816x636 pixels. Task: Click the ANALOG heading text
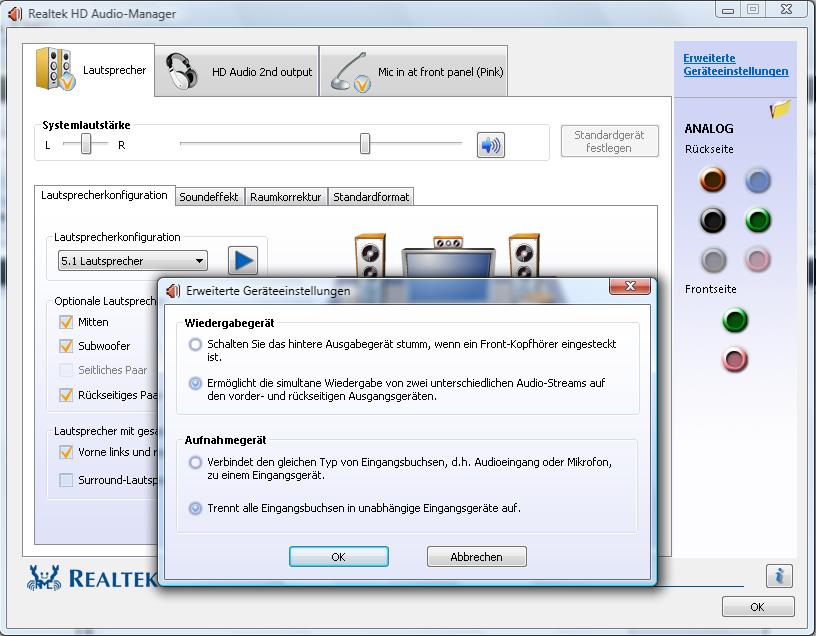point(709,129)
